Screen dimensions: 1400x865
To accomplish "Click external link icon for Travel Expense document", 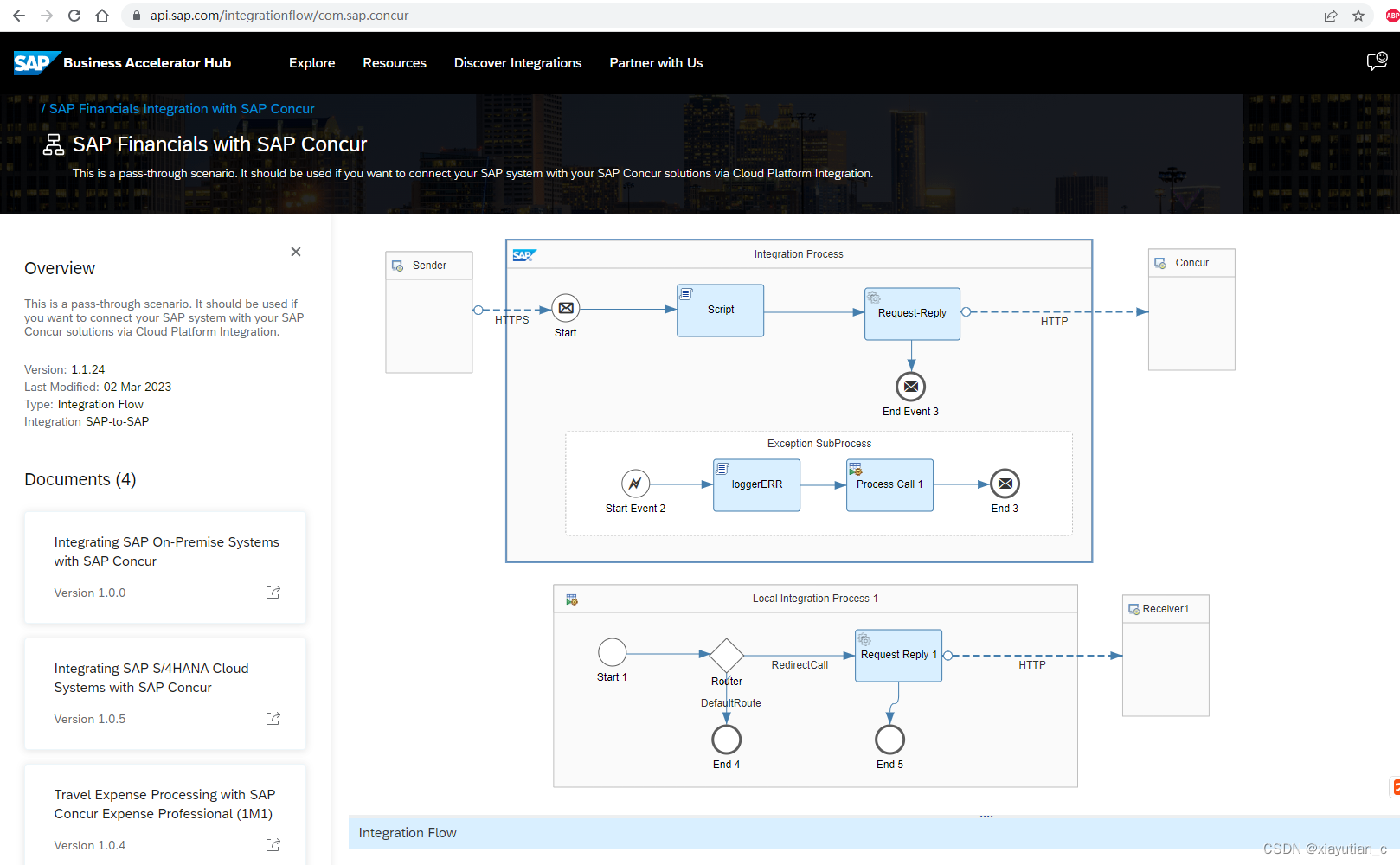I will (x=273, y=845).
